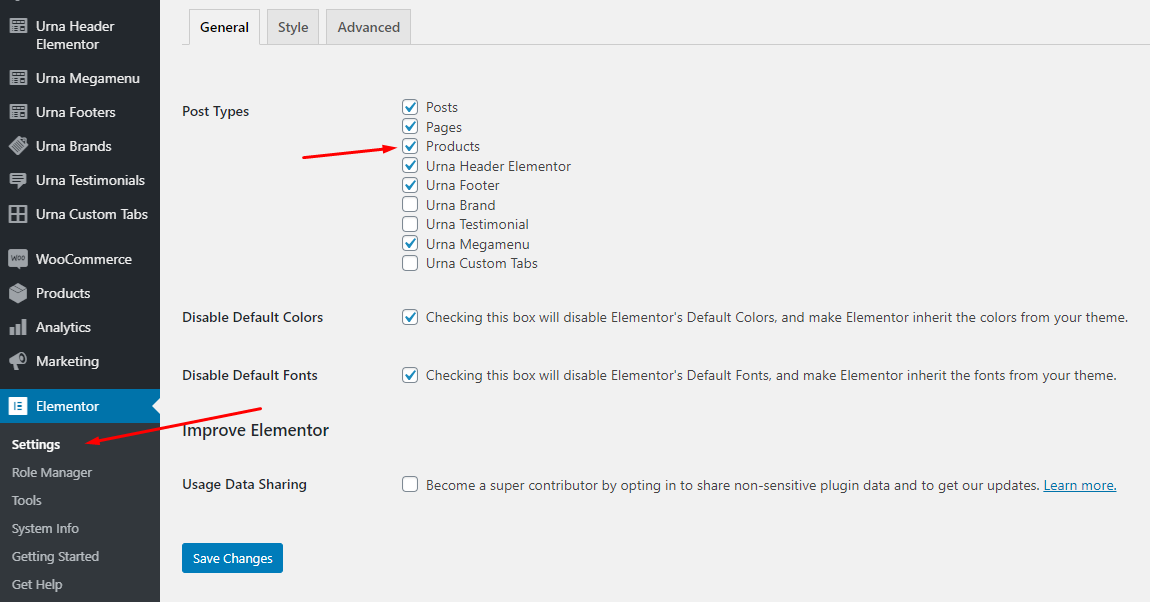Click the Products box icon
The height and width of the screenshot is (602, 1150).
point(18,293)
